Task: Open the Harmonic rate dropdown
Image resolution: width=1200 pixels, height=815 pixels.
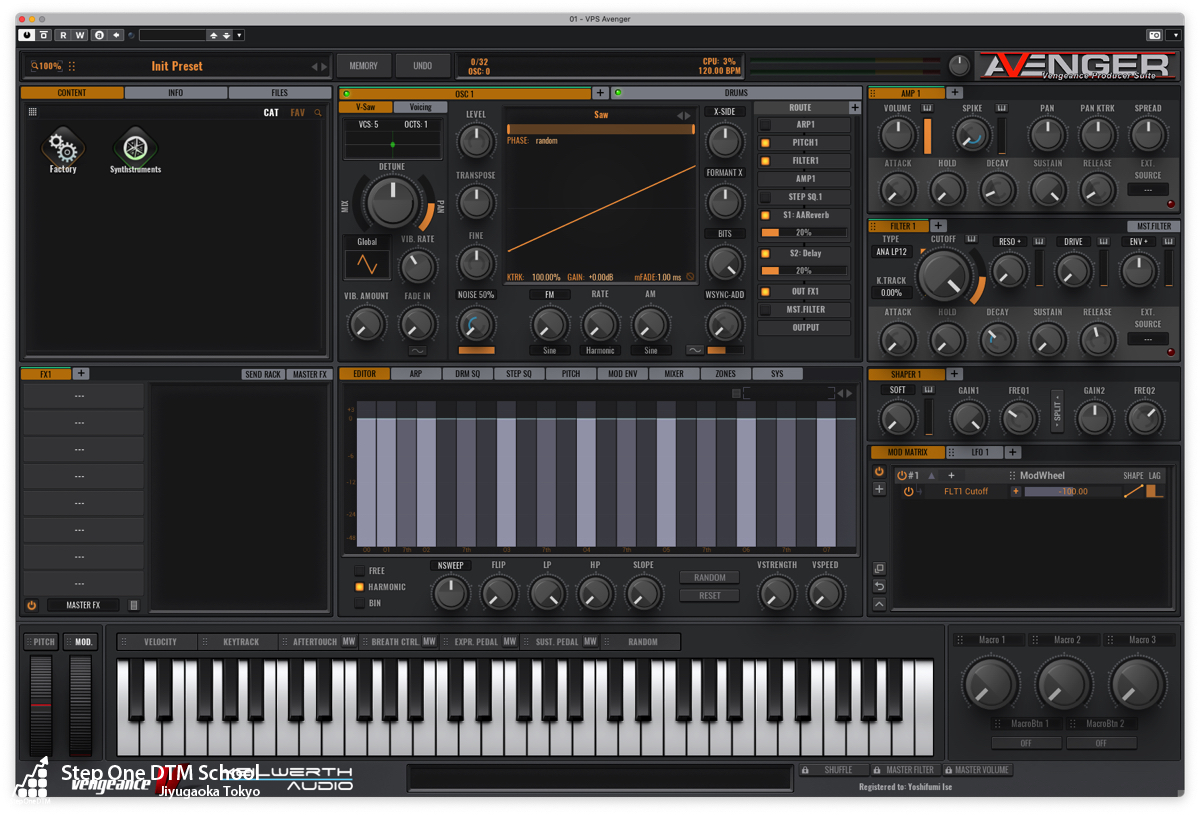Action: coord(600,350)
